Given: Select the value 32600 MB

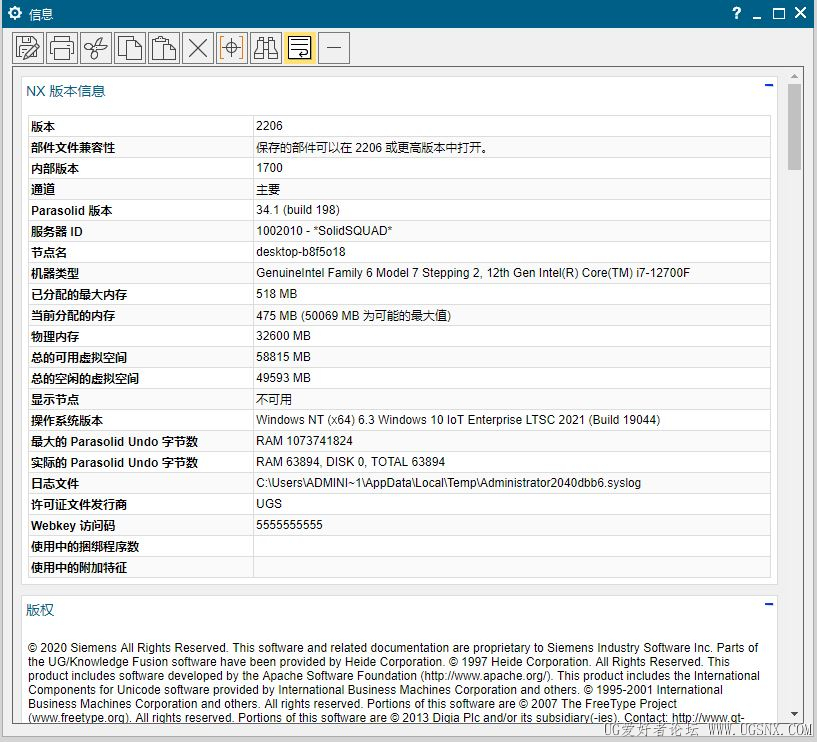Looking at the screenshot, I should pyautogui.click(x=283, y=336).
